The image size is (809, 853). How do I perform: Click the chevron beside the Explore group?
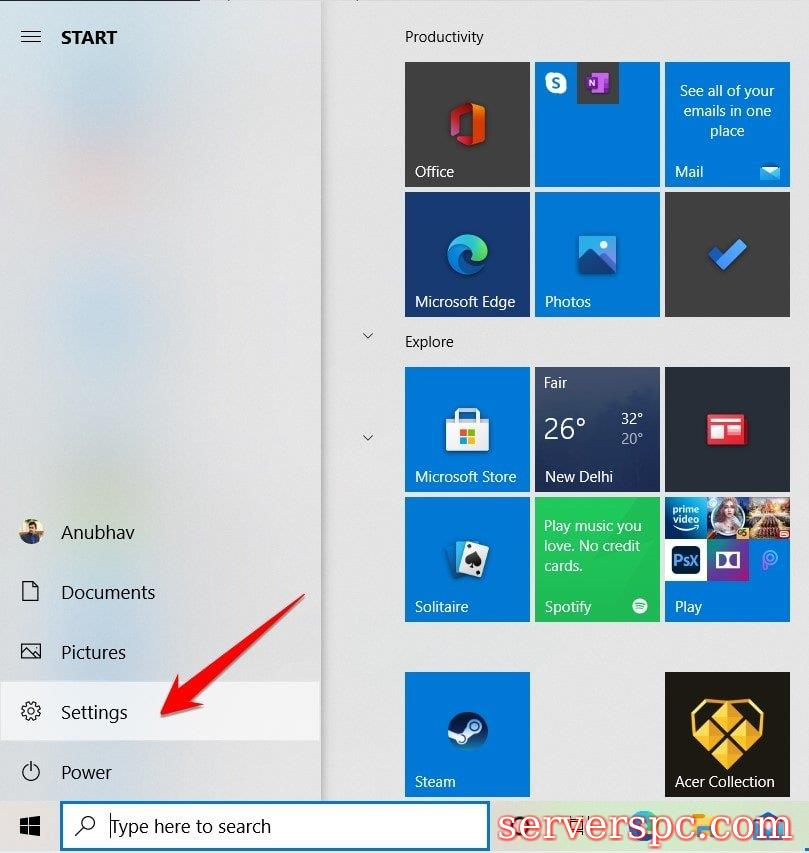coord(368,336)
